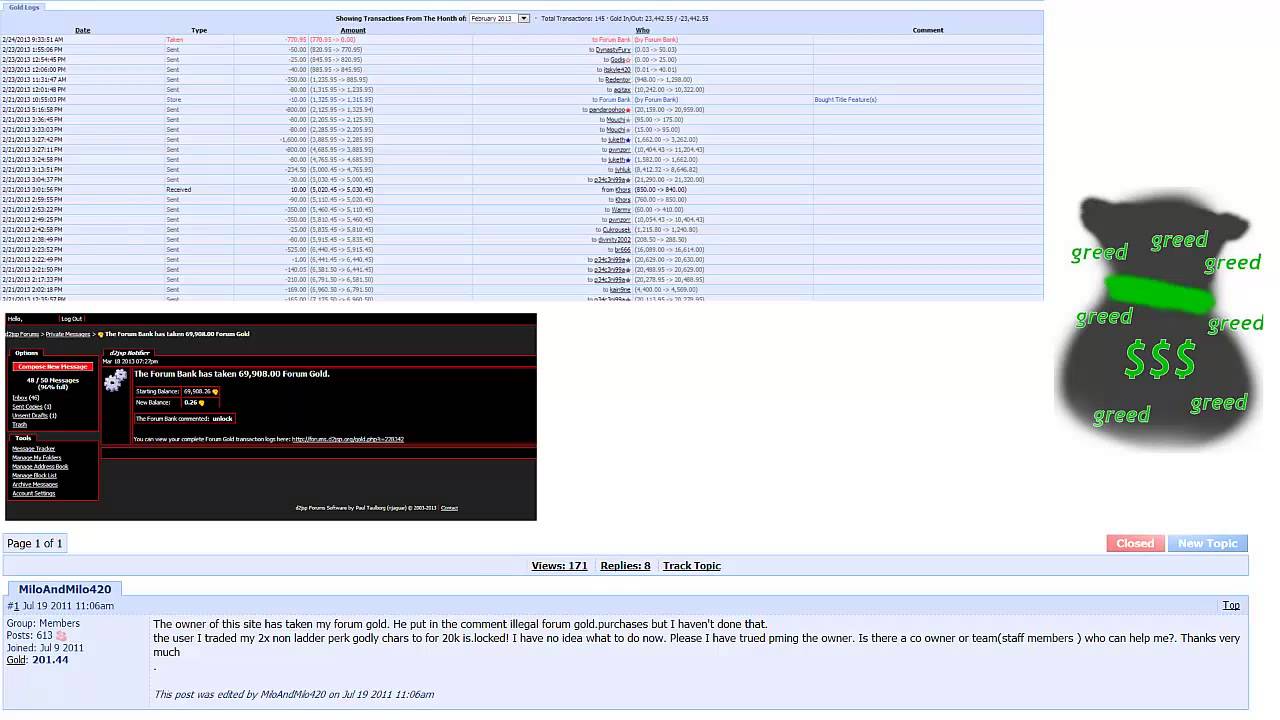The image size is (1280, 720).
Task: Click the greed money bag image
Action: [1160, 322]
